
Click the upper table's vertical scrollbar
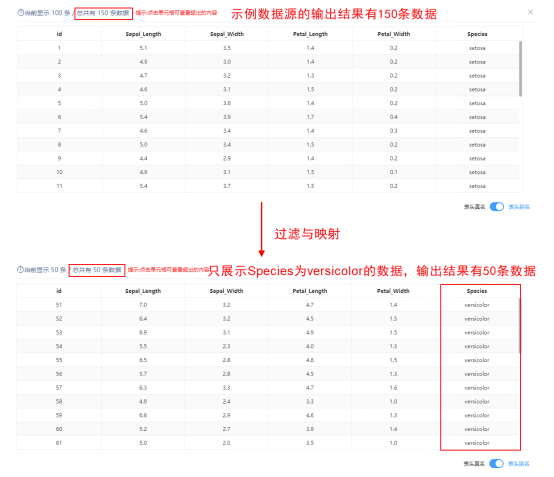click(520, 69)
